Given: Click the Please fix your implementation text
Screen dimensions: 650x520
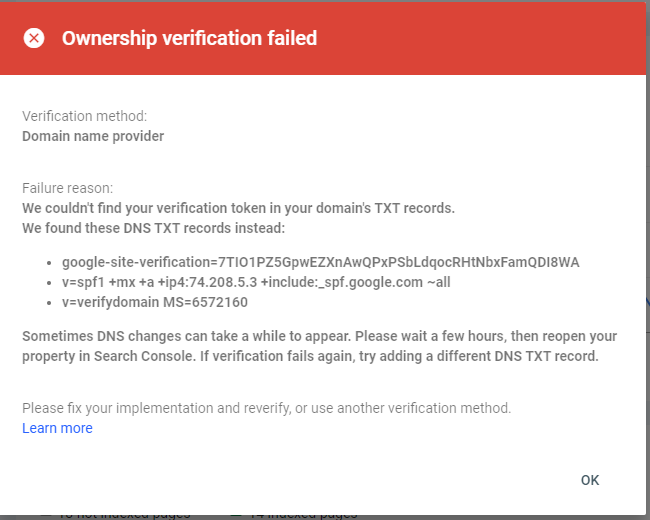Looking at the screenshot, I should [x=266, y=408].
